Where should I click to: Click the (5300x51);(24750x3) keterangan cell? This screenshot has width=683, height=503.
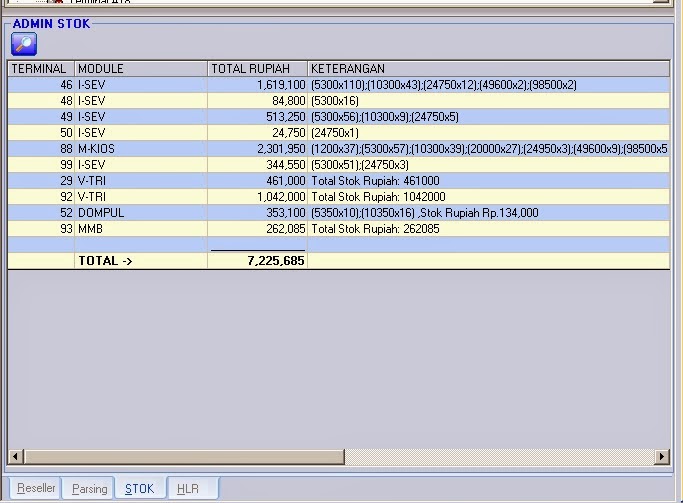click(x=489, y=165)
